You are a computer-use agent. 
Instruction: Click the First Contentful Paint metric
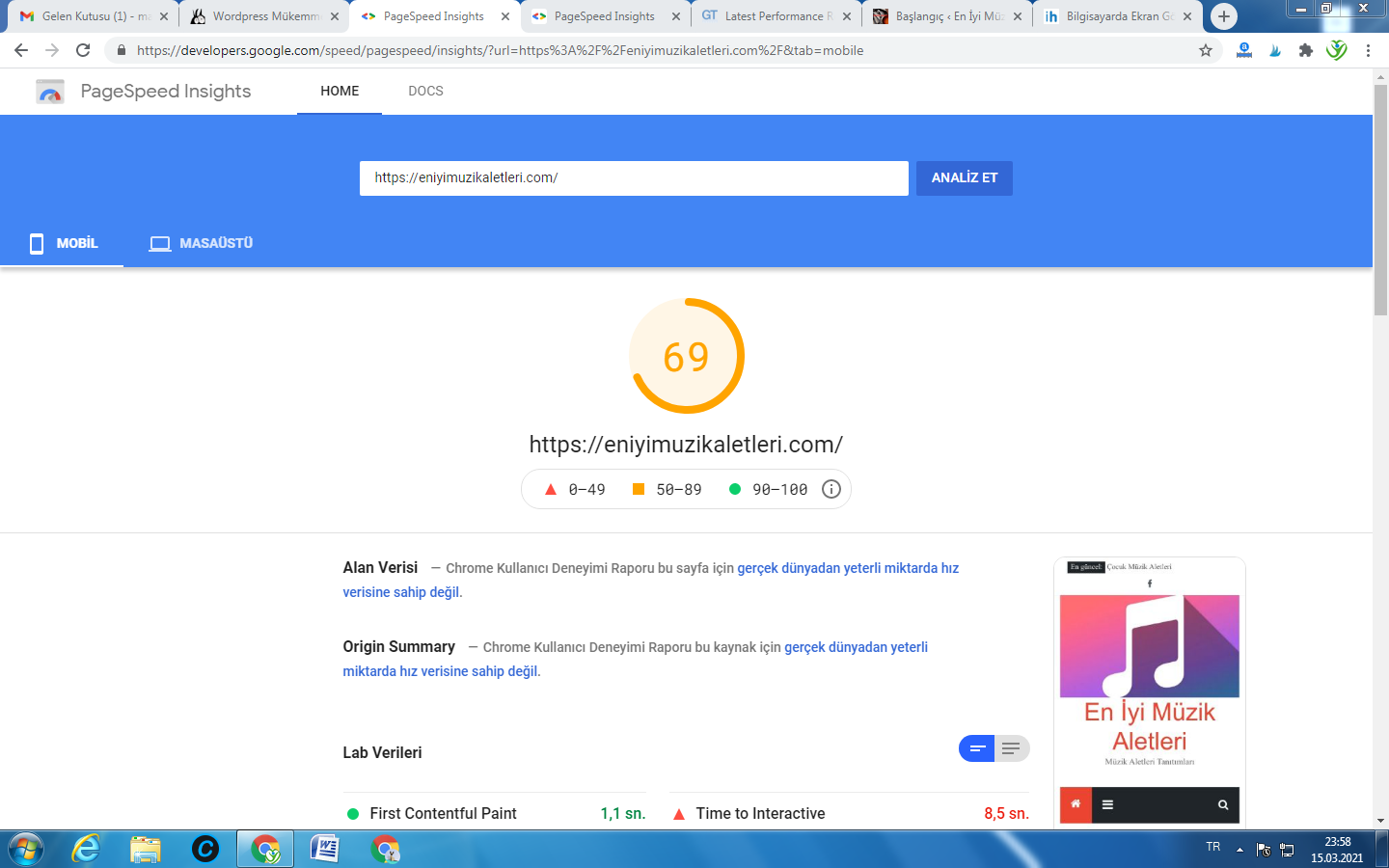coord(495,814)
